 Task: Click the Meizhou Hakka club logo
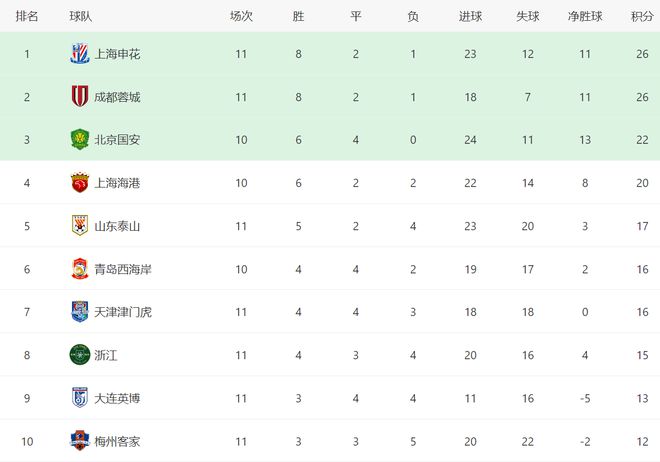click(x=79, y=441)
